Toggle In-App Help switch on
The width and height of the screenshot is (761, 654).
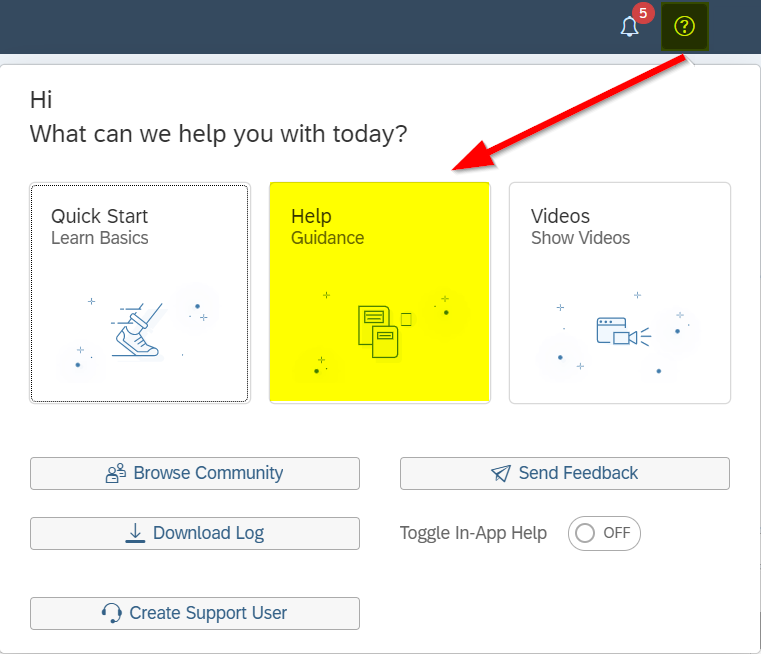pos(604,533)
